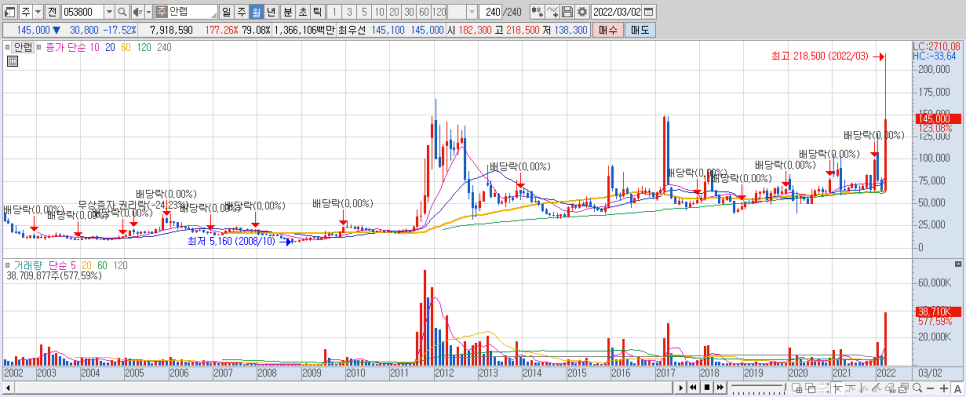
Task: Click the 10-period moving average label
Action: (x=94, y=47)
